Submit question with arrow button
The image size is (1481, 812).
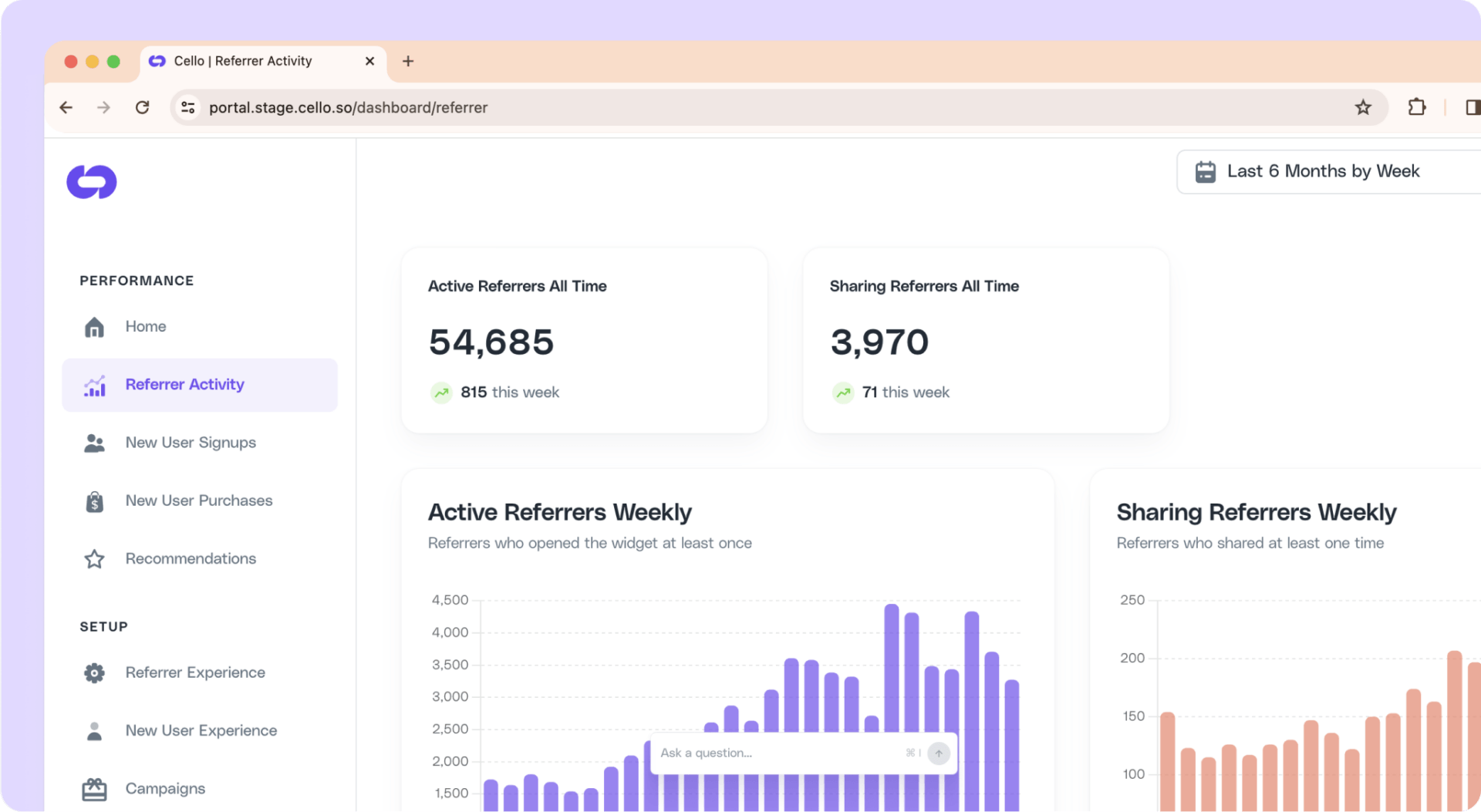[939, 753]
